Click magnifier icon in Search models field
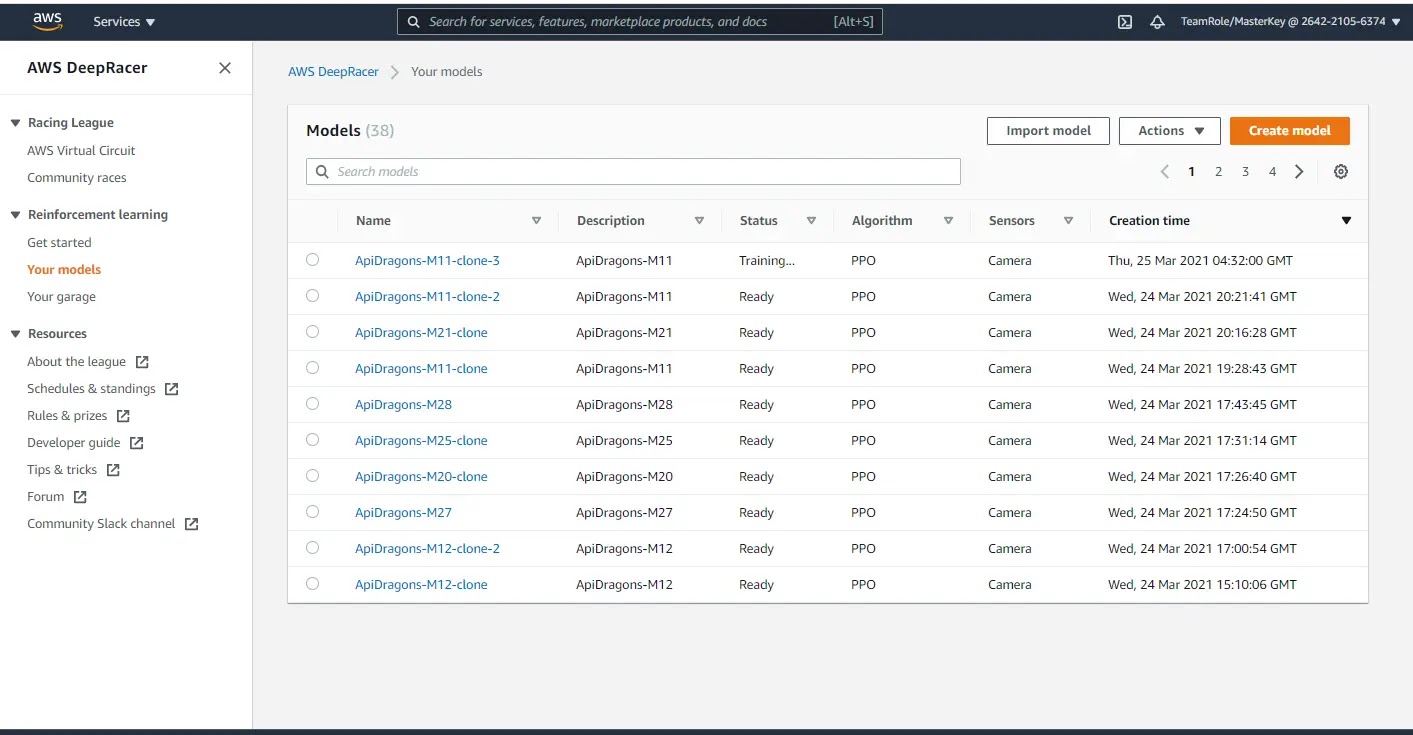This screenshot has height=735, width=1413. coord(322,172)
